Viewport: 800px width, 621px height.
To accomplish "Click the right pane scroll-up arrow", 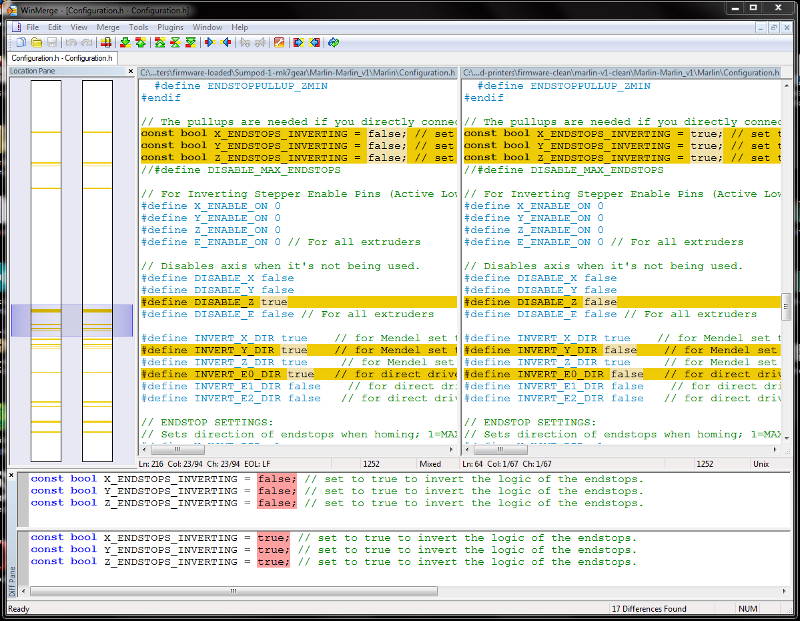I will coord(786,85).
